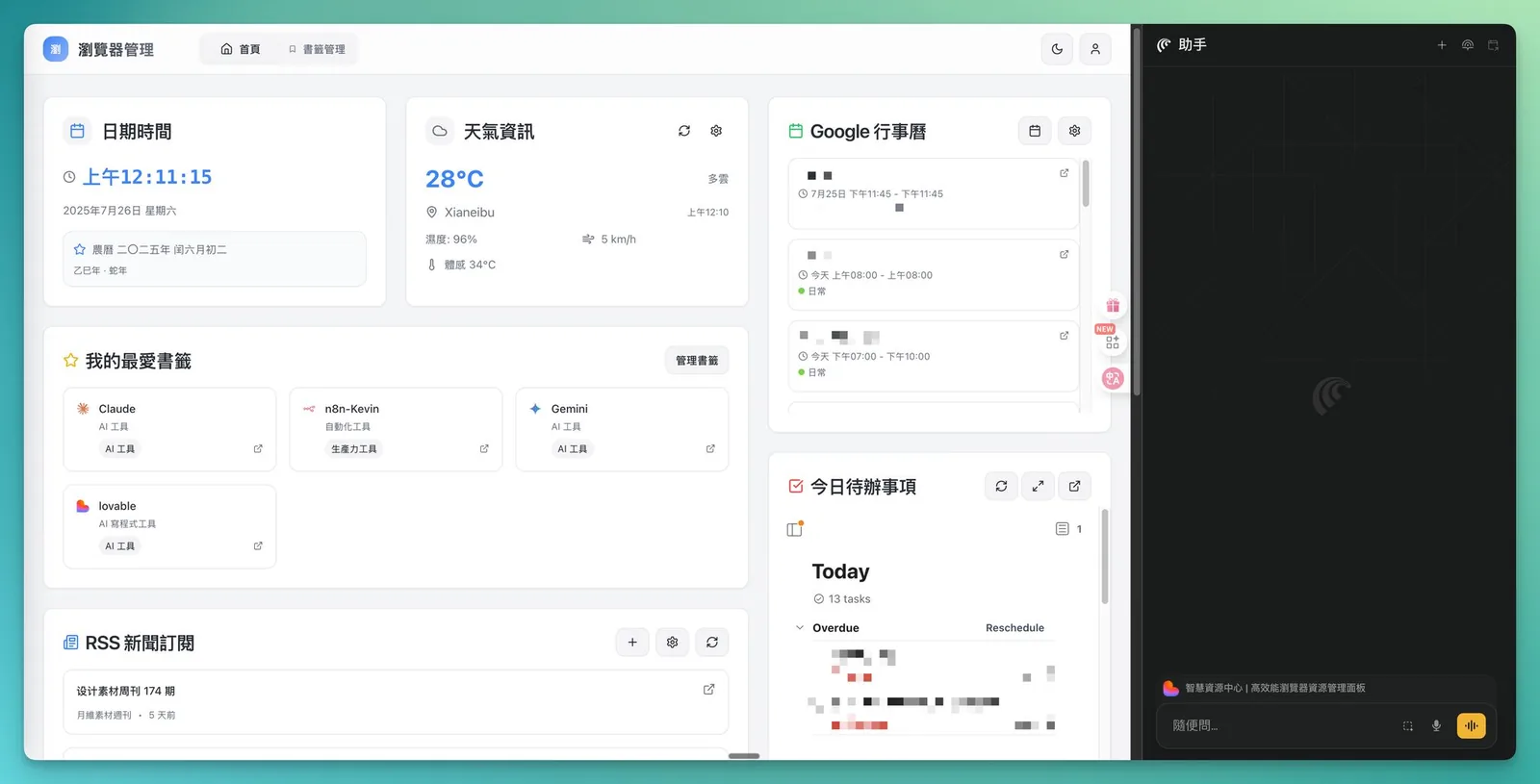Click the external link icon on n8n-Kevin card
The image size is (1540, 784).
click(x=484, y=449)
